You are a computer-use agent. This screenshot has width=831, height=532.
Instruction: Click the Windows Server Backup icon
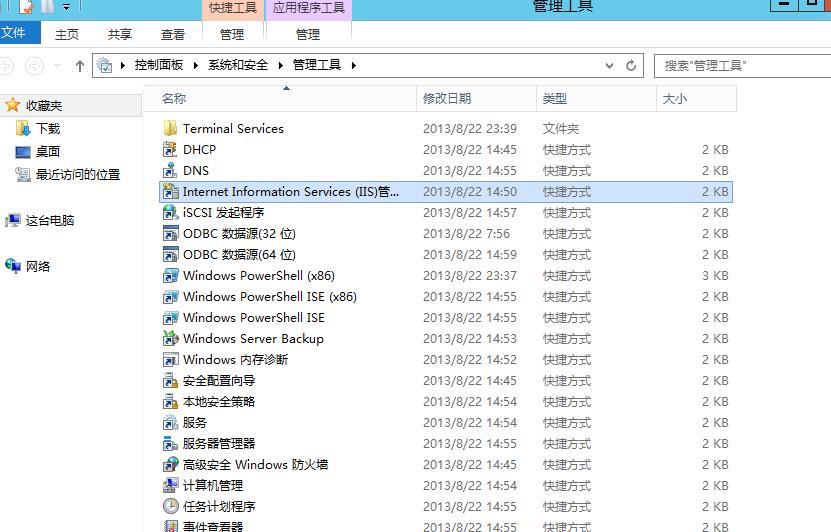click(170, 339)
